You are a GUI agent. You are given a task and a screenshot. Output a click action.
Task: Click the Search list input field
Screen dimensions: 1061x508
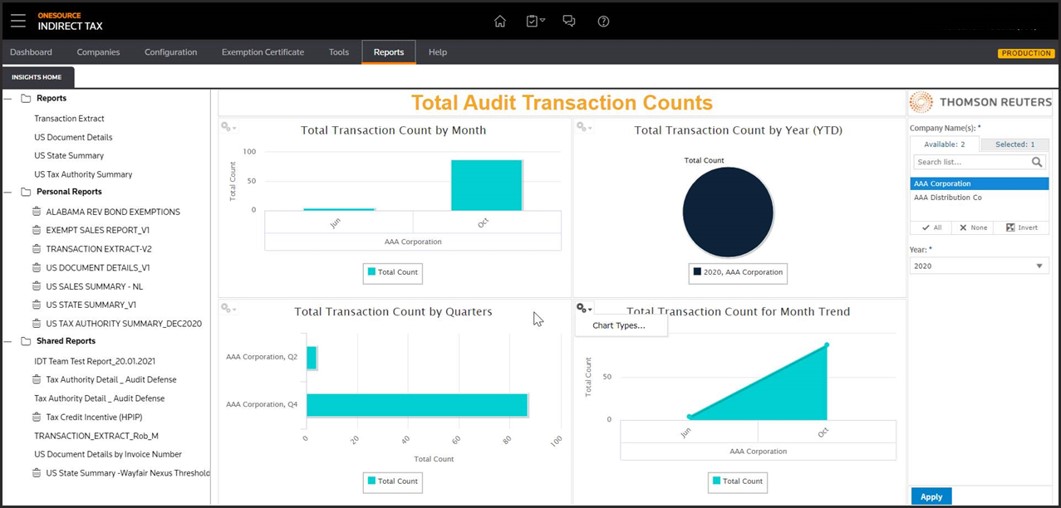coord(970,162)
